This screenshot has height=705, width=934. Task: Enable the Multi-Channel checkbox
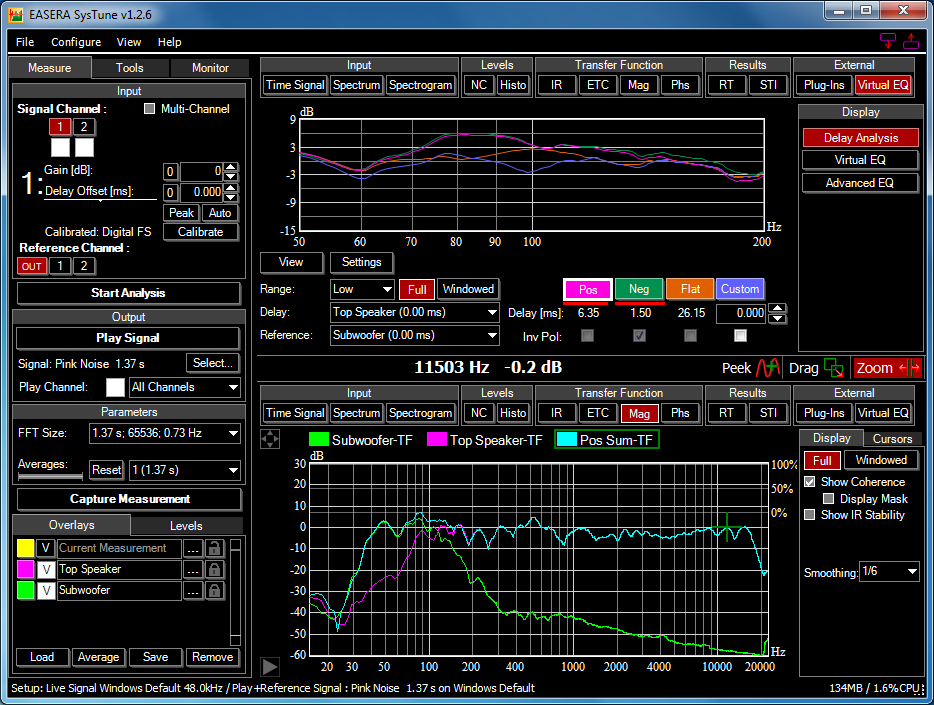click(150, 109)
